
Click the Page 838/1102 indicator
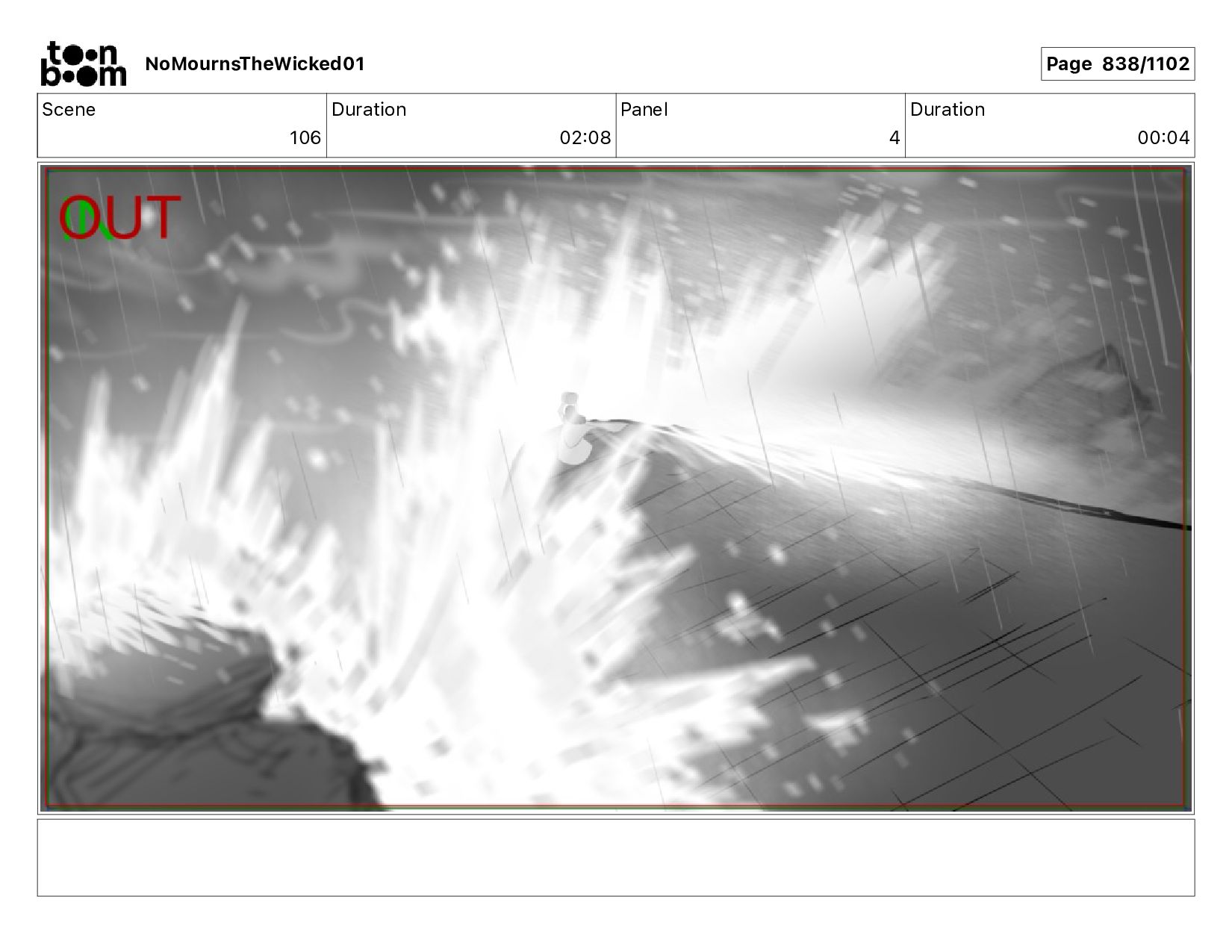[x=1118, y=63]
